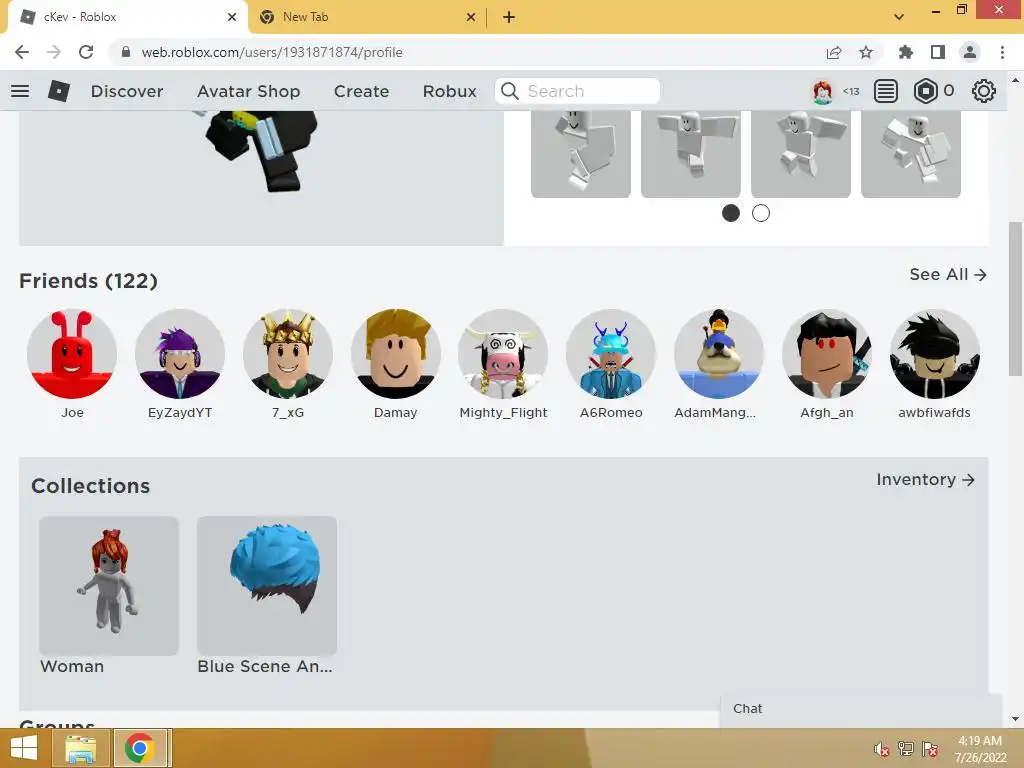
Task: Open the Avatar Shop menu item
Action: click(248, 91)
